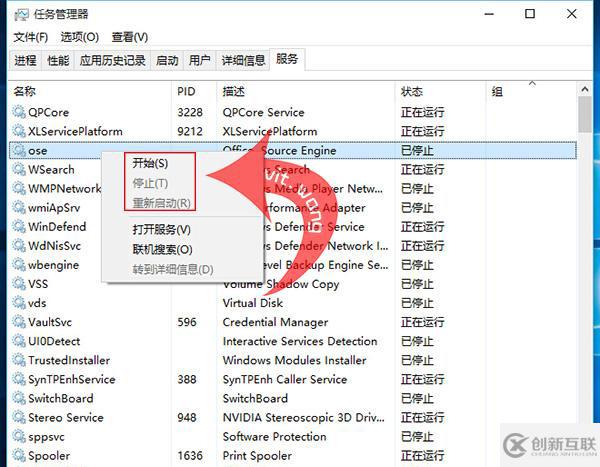
Task: Click the gear icon beside Stereo Service
Action: click(19, 417)
